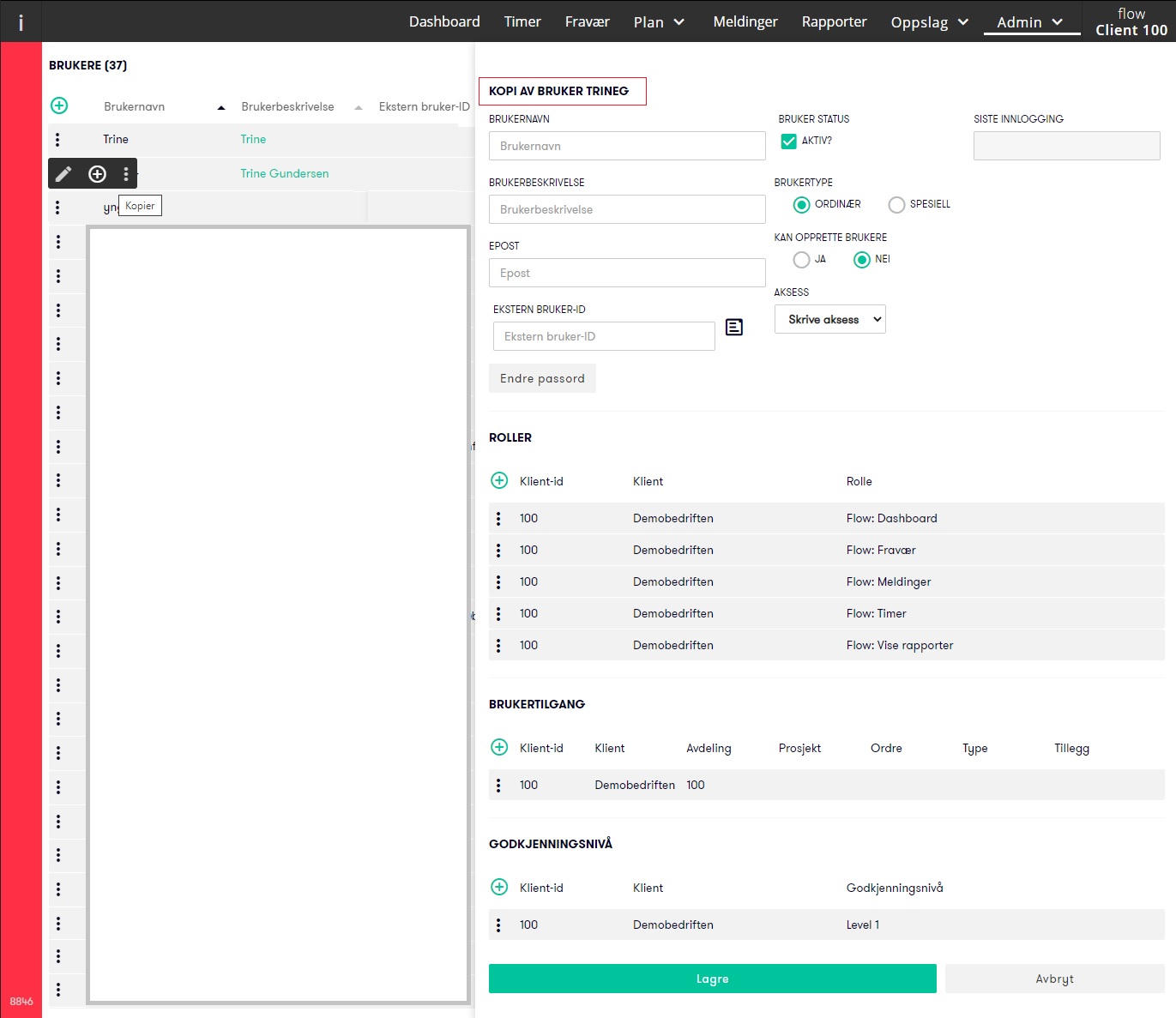Open row menu for Flow: Fravær role

(x=498, y=550)
